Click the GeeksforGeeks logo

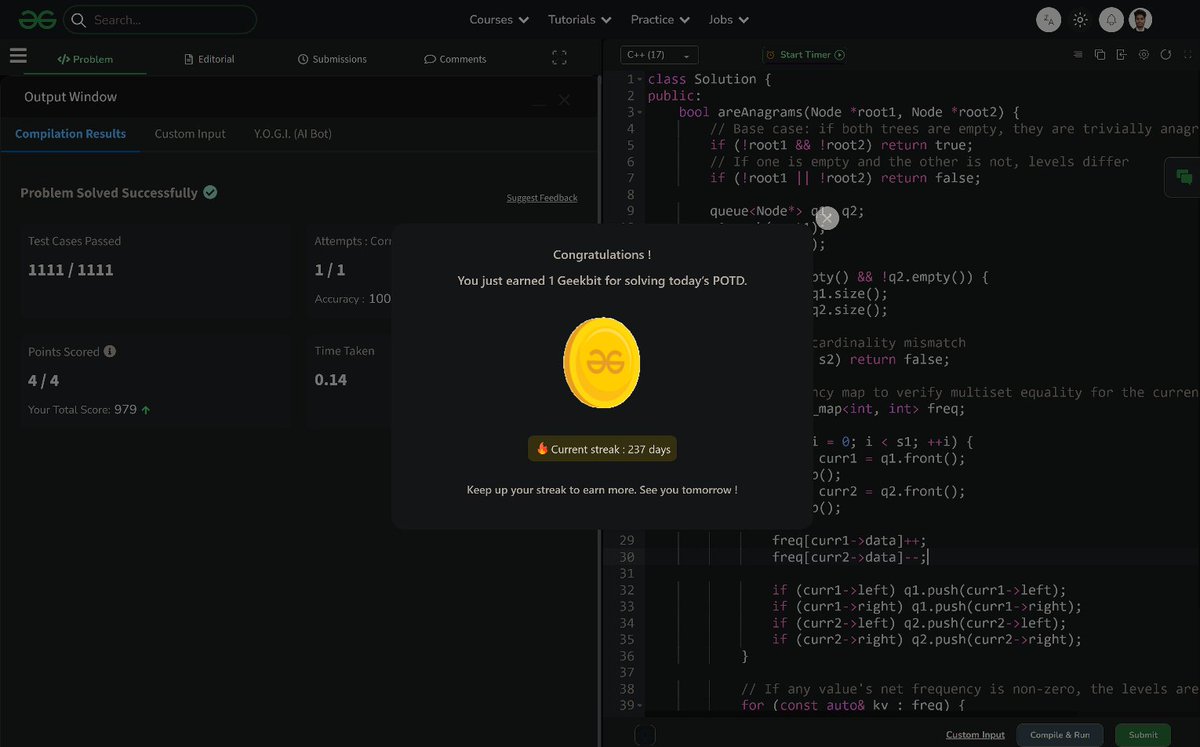tap(37, 19)
